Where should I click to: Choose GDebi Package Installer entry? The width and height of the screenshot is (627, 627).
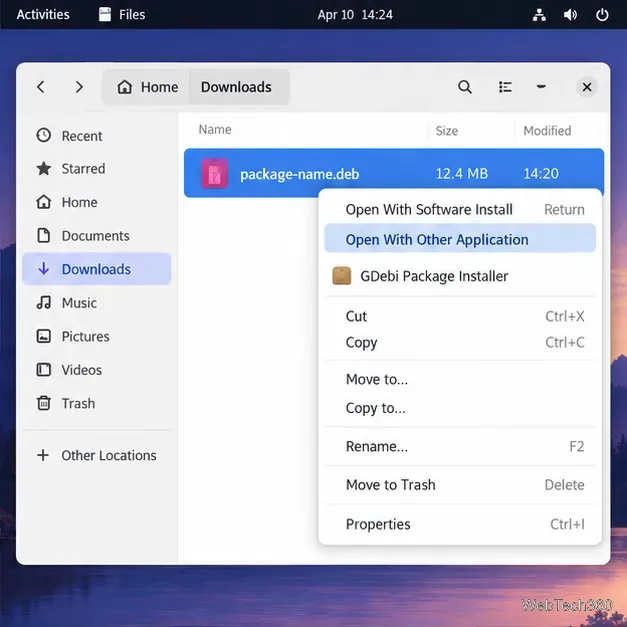460,276
